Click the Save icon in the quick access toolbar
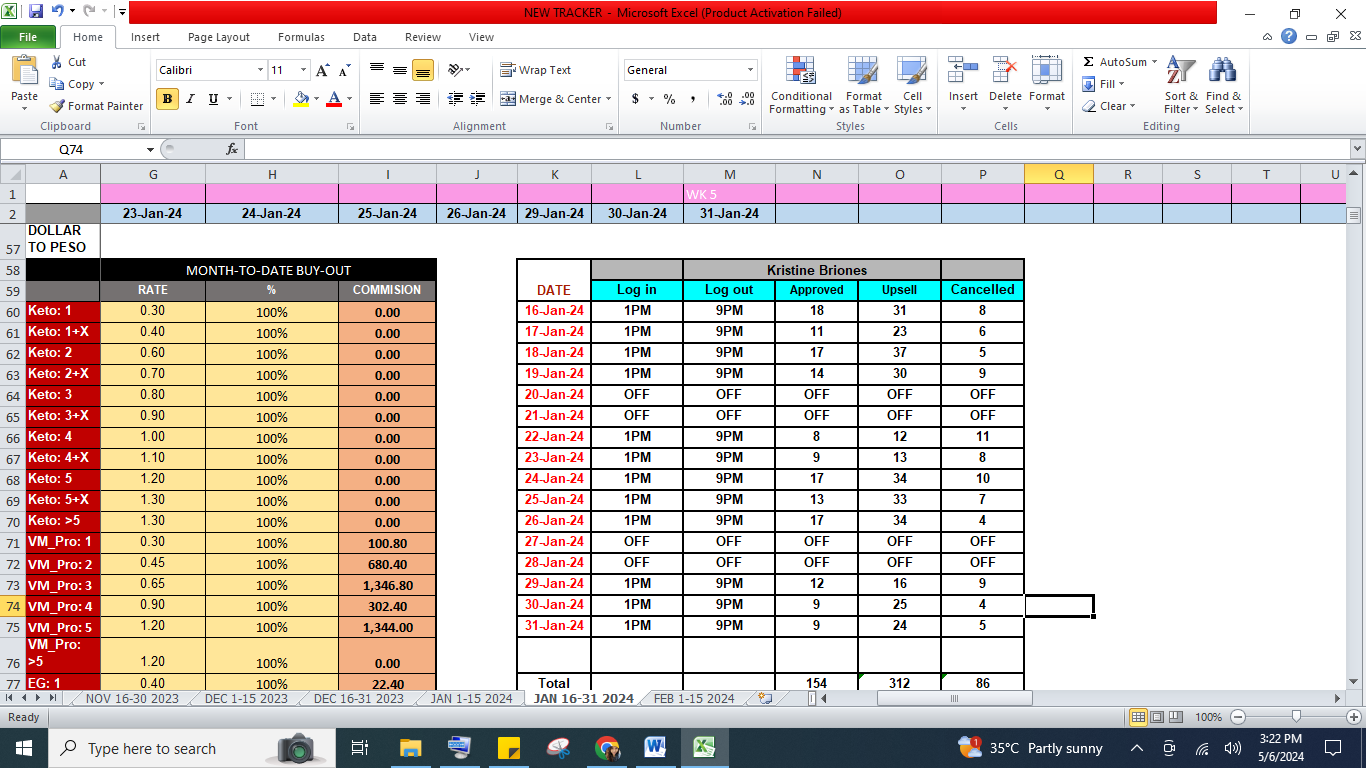The height and width of the screenshot is (768, 1366). [36, 12]
